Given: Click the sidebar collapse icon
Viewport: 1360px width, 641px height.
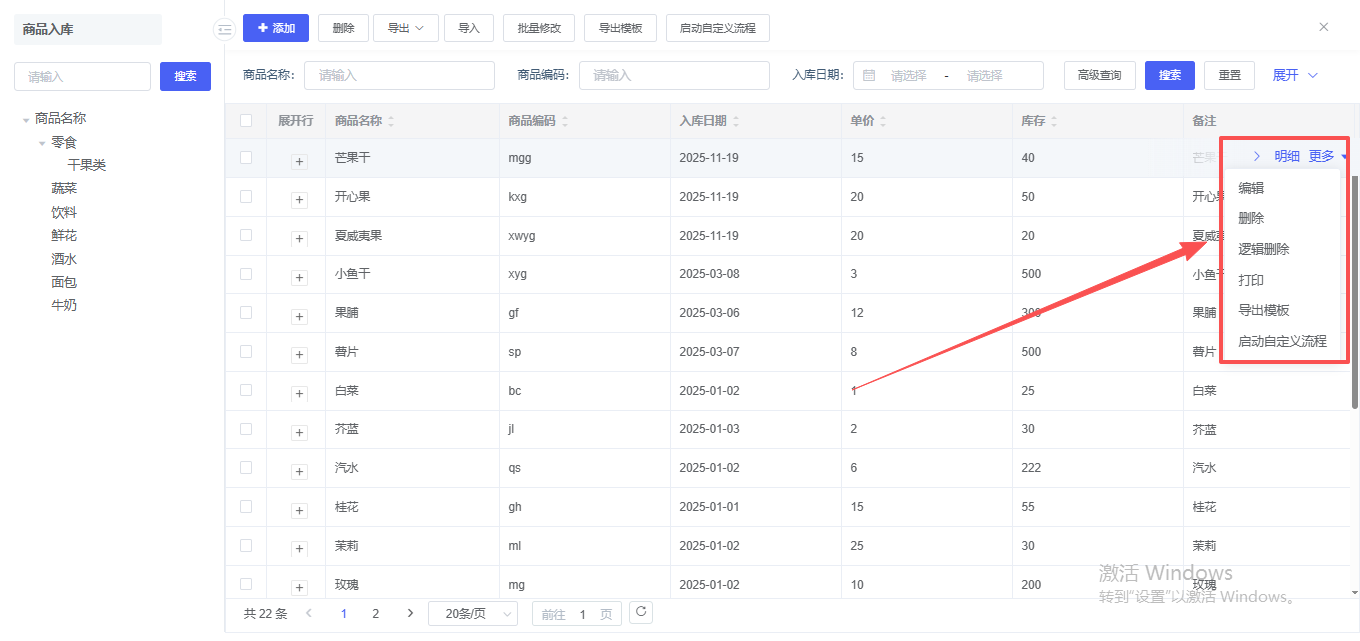Looking at the screenshot, I should tap(224, 30).
